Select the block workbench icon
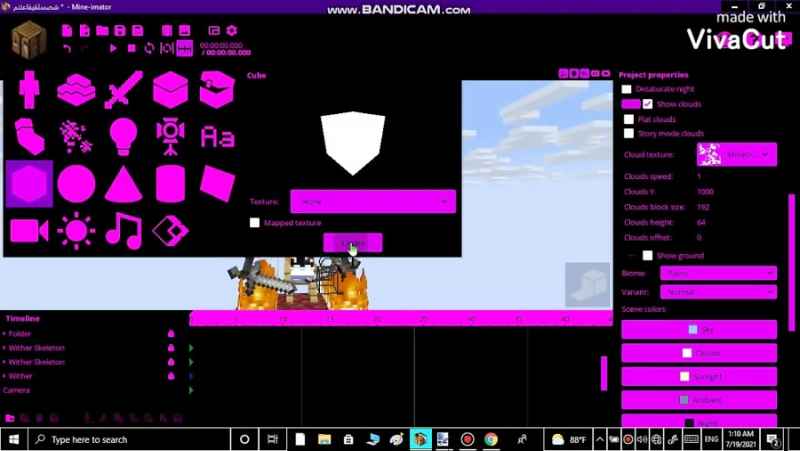The height and width of the screenshot is (451, 800). (170, 90)
